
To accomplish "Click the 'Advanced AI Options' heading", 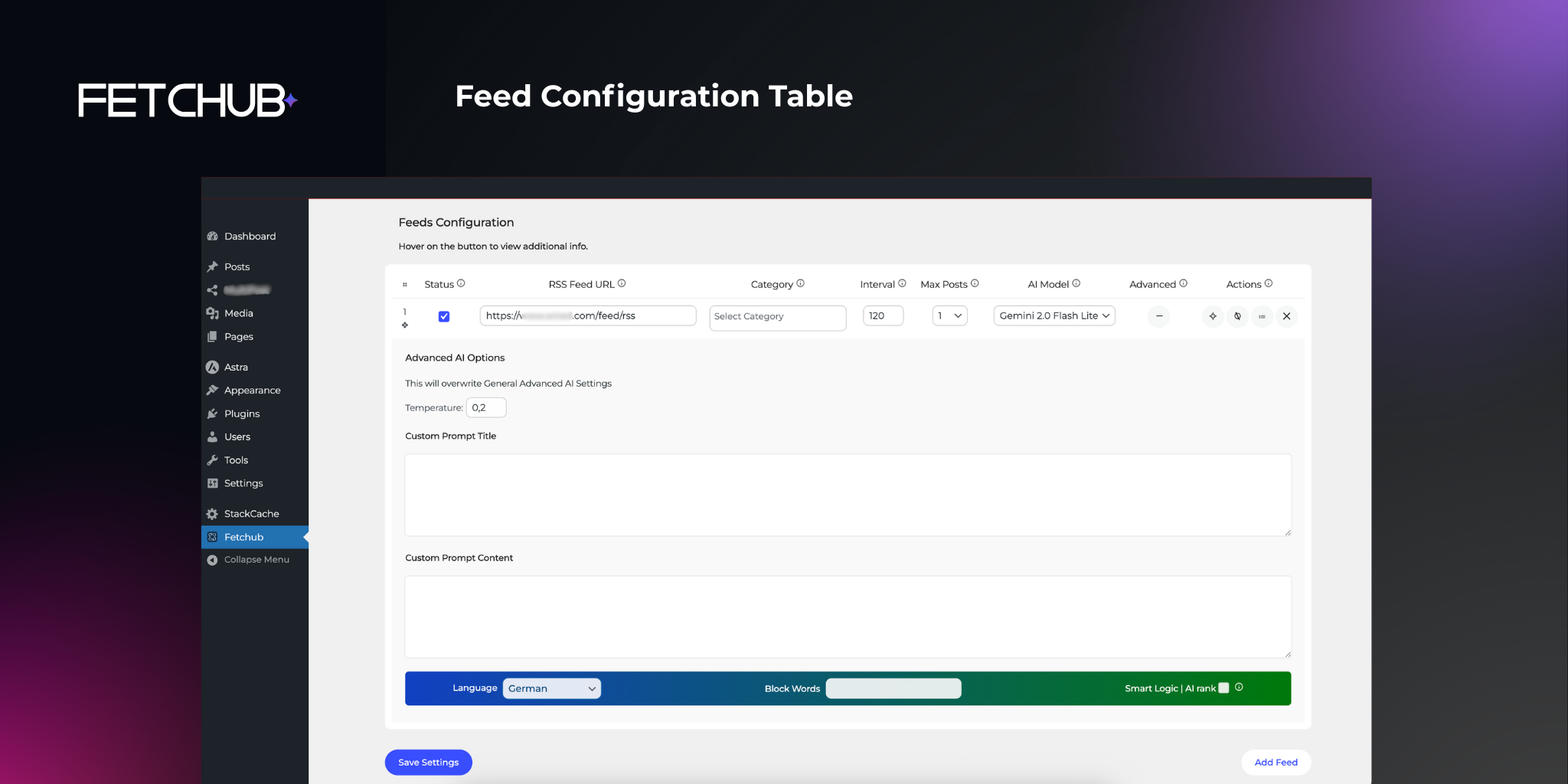I will coord(455,358).
